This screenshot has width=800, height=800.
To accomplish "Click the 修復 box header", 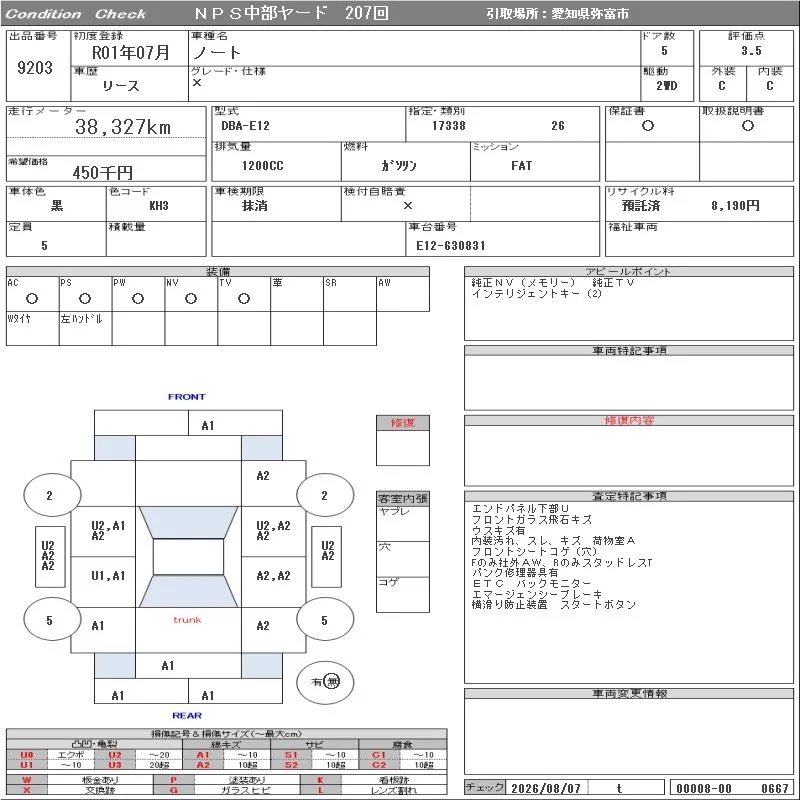I will pyautogui.click(x=403, y=423).
